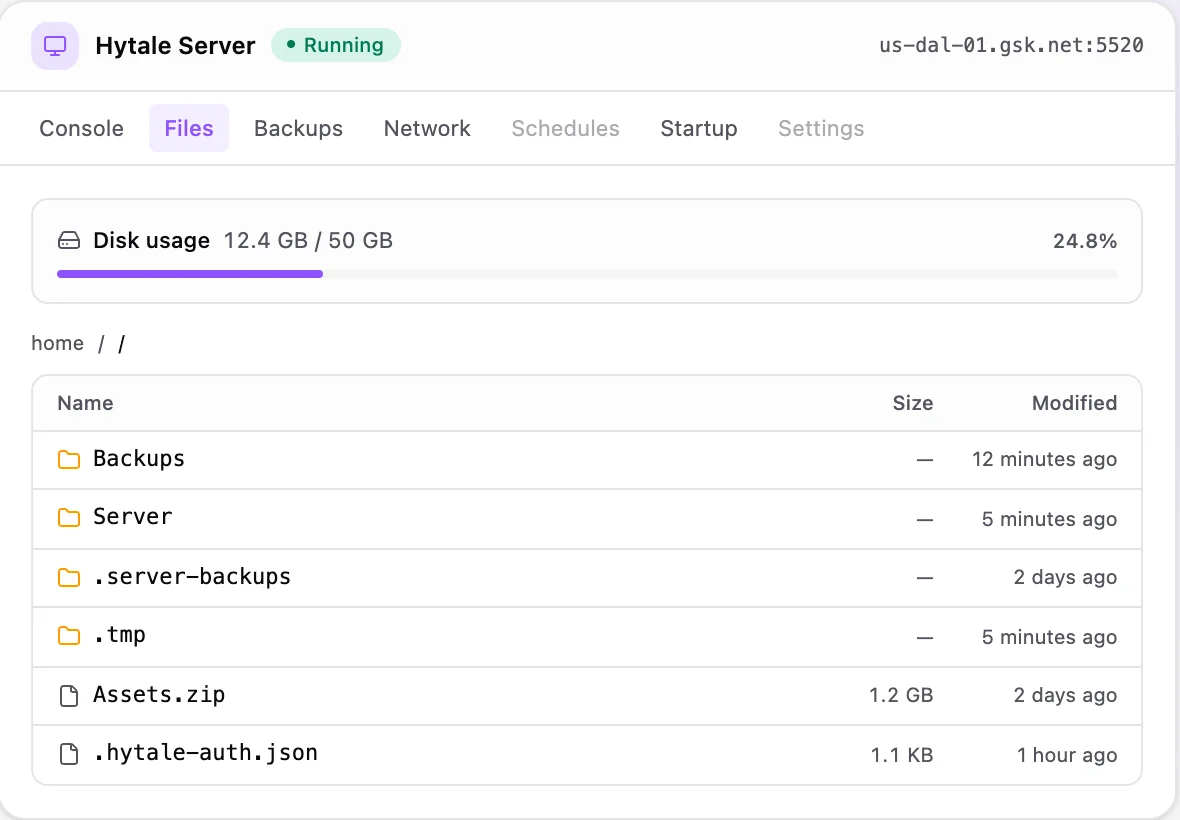Image resolution: width=1180 pixels, height=820 pixels.
Task: Open the Schedules tab
Action: point(565,129)
